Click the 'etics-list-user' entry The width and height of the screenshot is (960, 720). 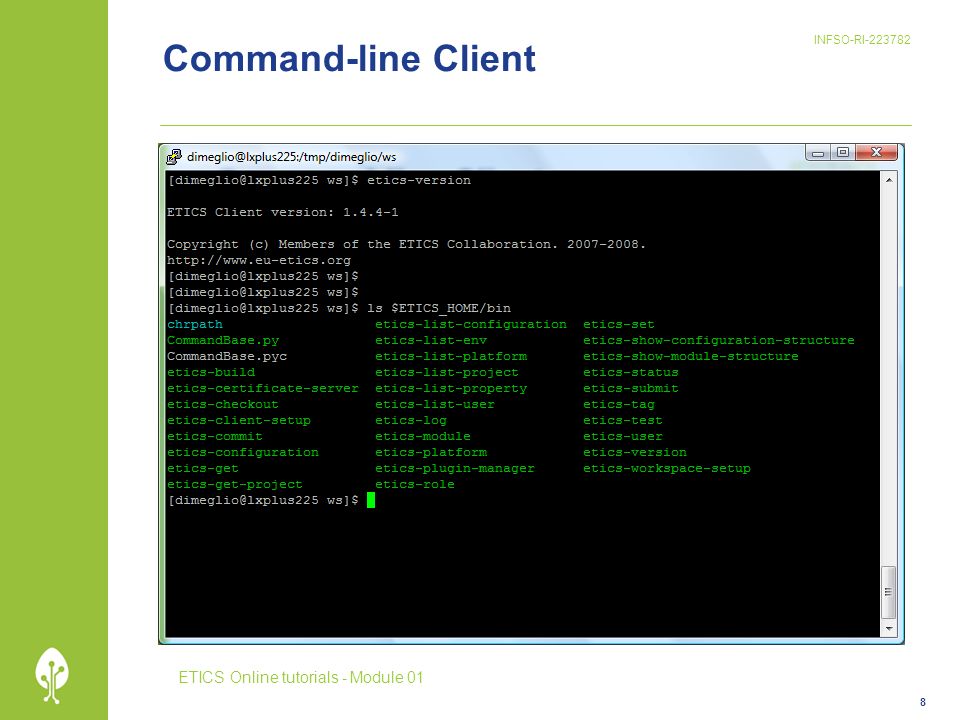pos(435,404)
